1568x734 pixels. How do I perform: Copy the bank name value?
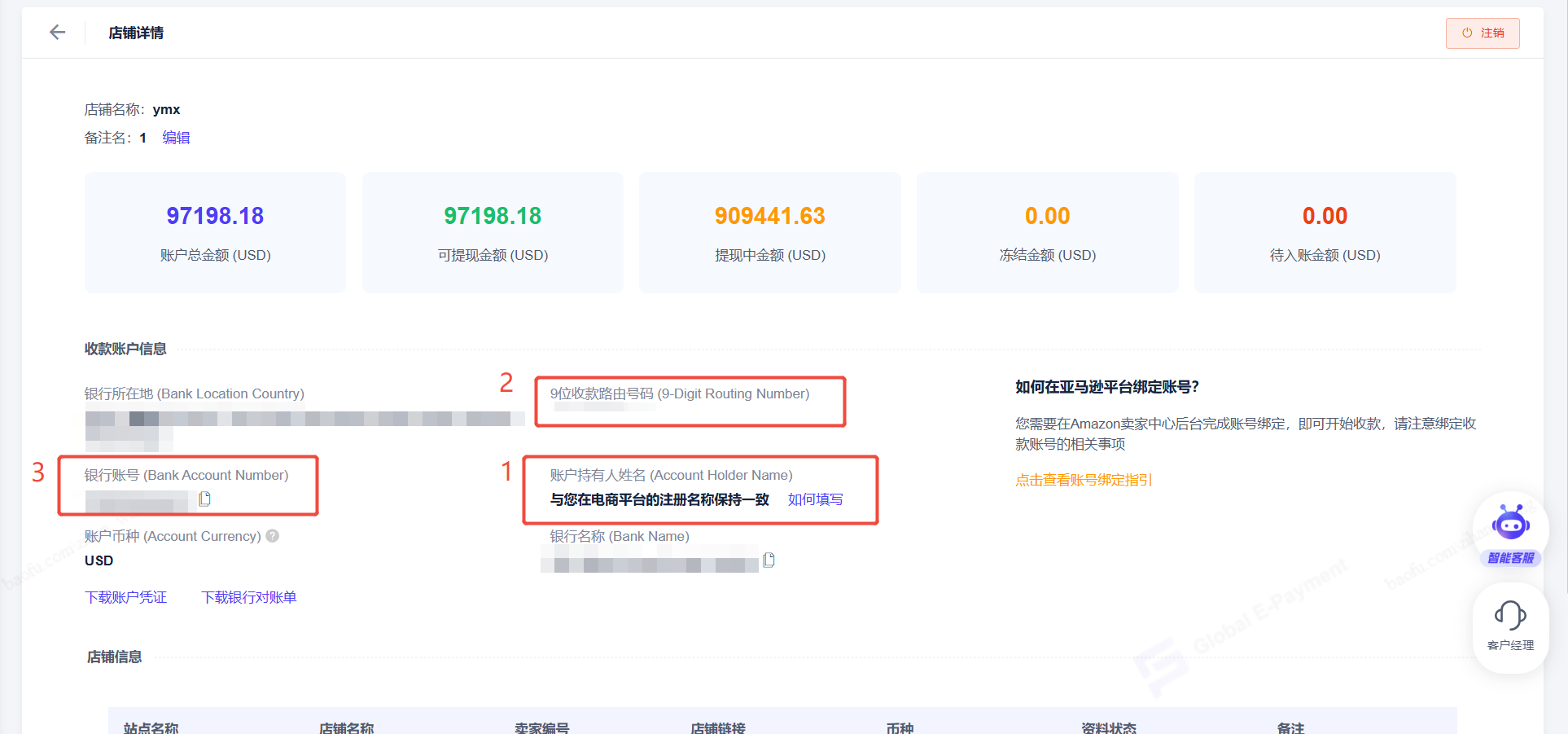click(x=769, y=560)
